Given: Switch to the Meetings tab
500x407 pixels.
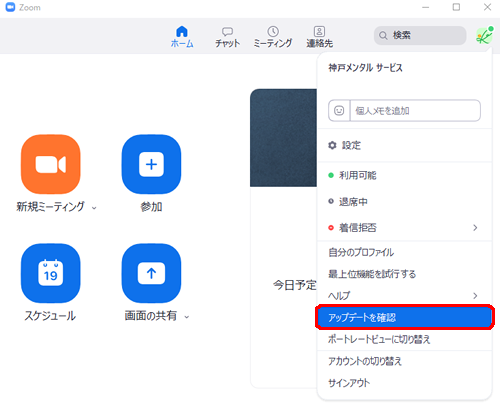Looking at the screenshot, I should coord(273,37).
